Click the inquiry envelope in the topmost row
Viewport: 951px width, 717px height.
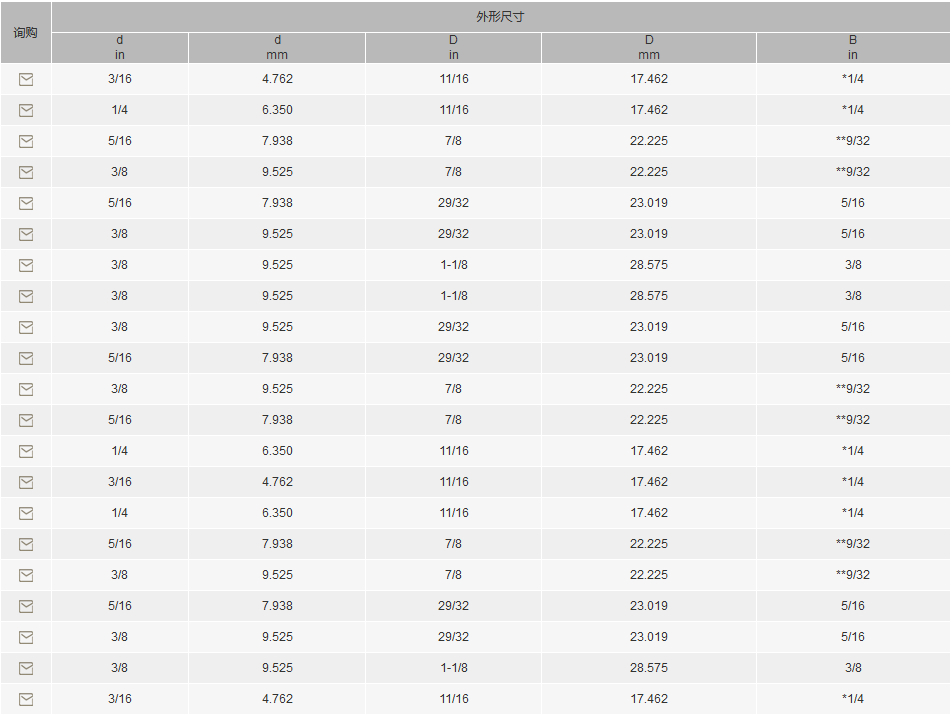[x=26, y=79]
